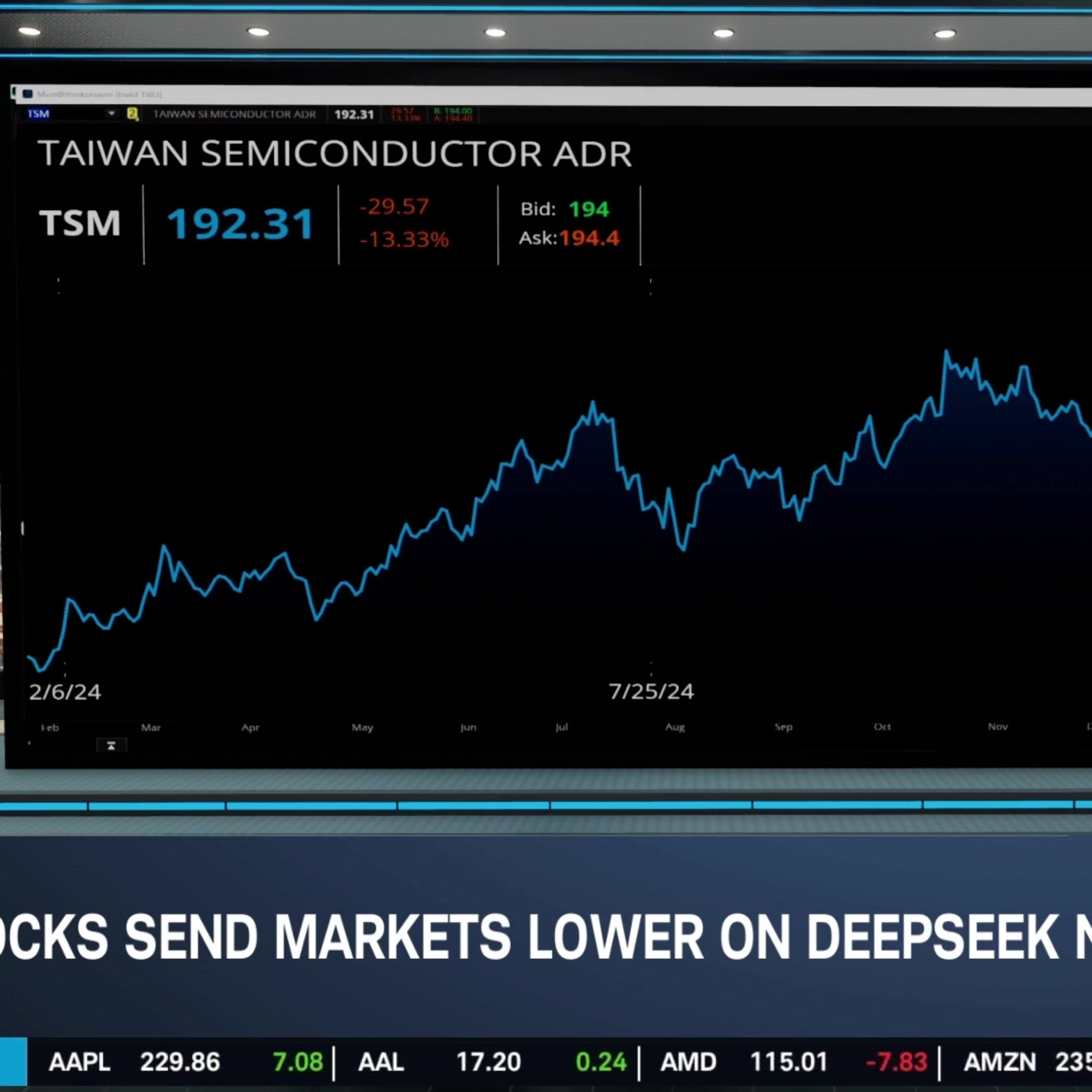The width and height of the screenshot is (1092, 1092).
Task: Click the Nov label on the time axis
Action: pyautogui.click(x=998, y=726)
